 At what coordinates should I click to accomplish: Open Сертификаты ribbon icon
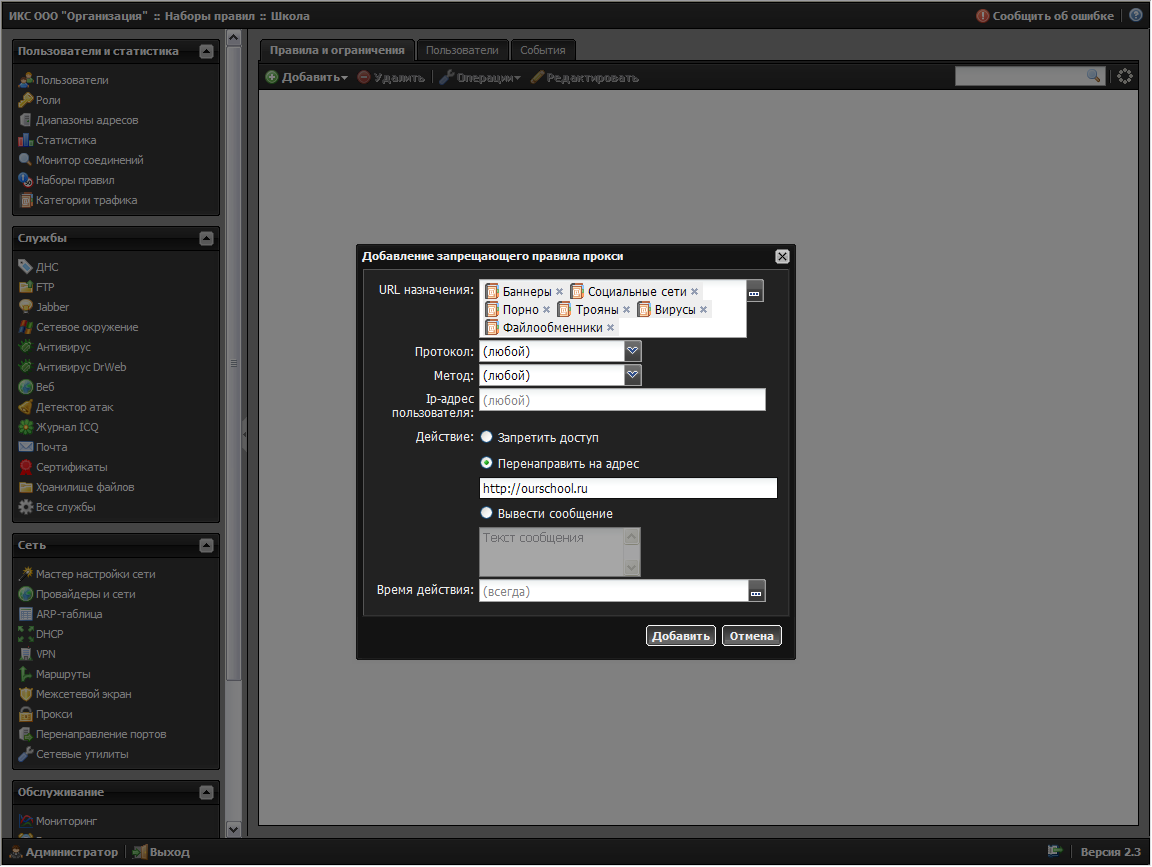[26, 467]
